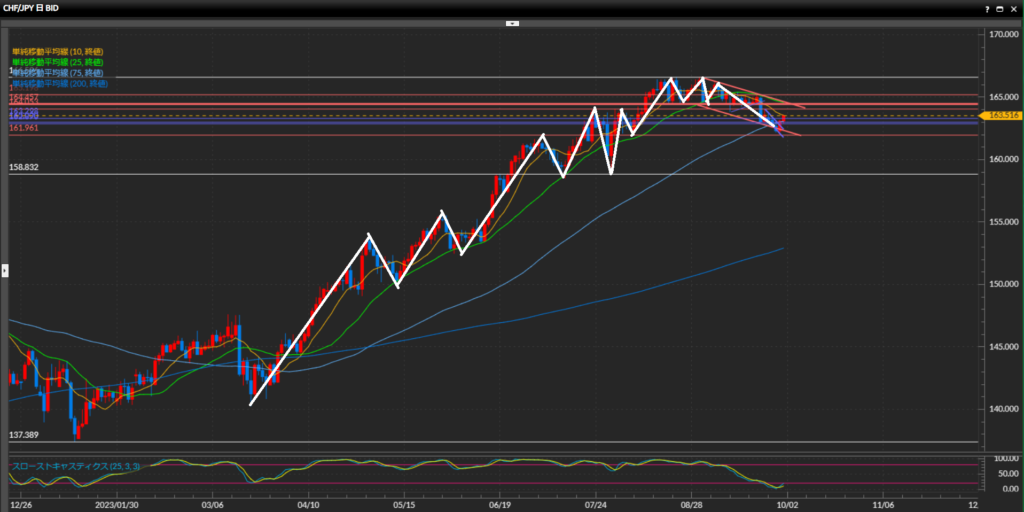The height and width of the screenshot is (512, 1024).
Task: Click the 161.961 red line label
Action: pos(24,128)
